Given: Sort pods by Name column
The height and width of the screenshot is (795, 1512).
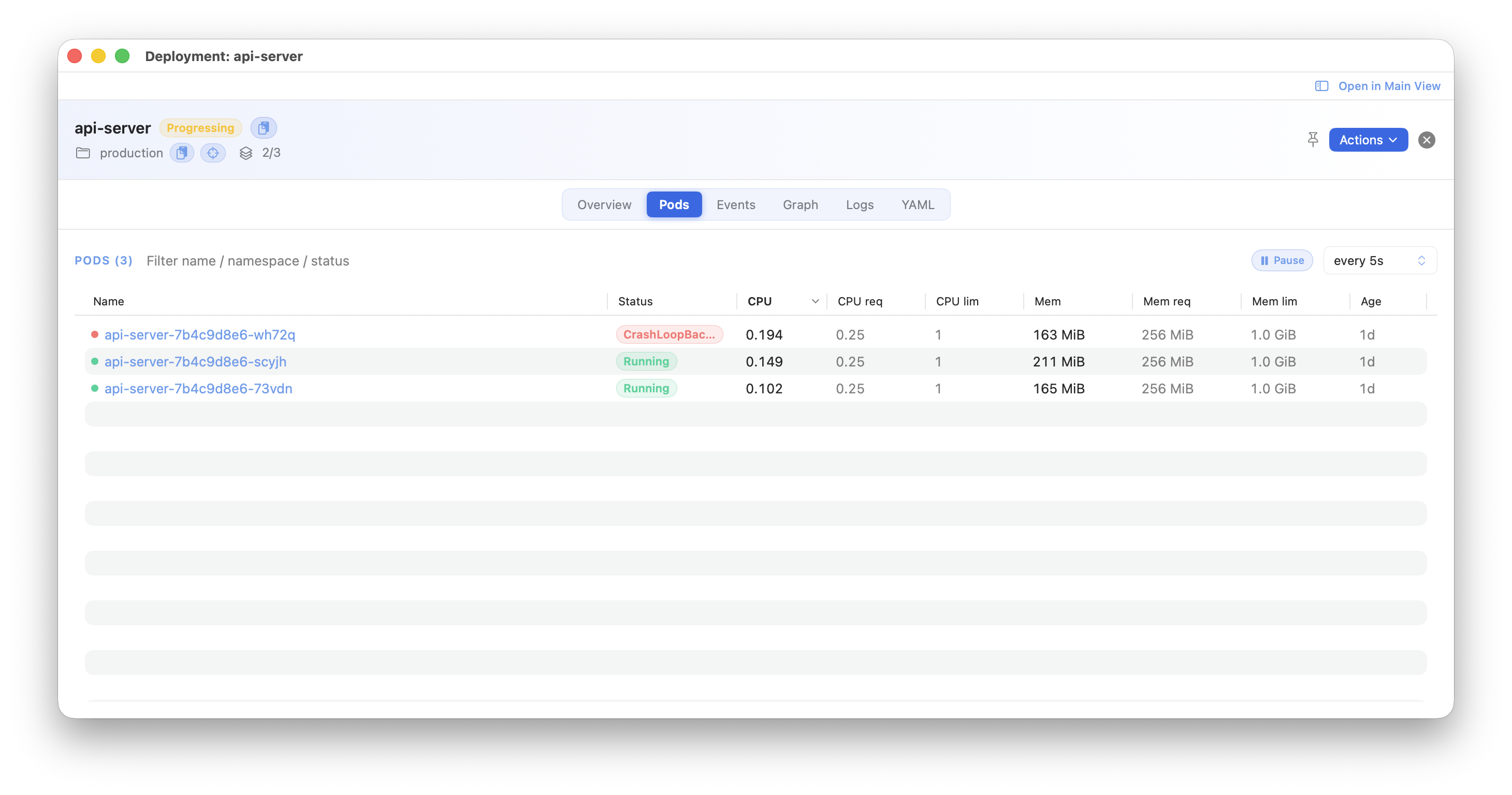Looking at the screenshot, I should [109, 302].
